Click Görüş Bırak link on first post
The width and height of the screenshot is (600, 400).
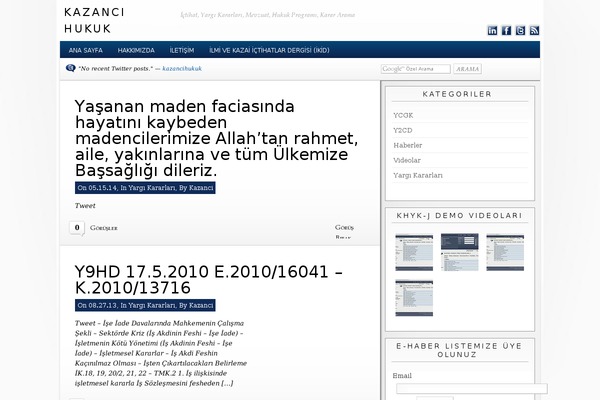coord(344,232)
